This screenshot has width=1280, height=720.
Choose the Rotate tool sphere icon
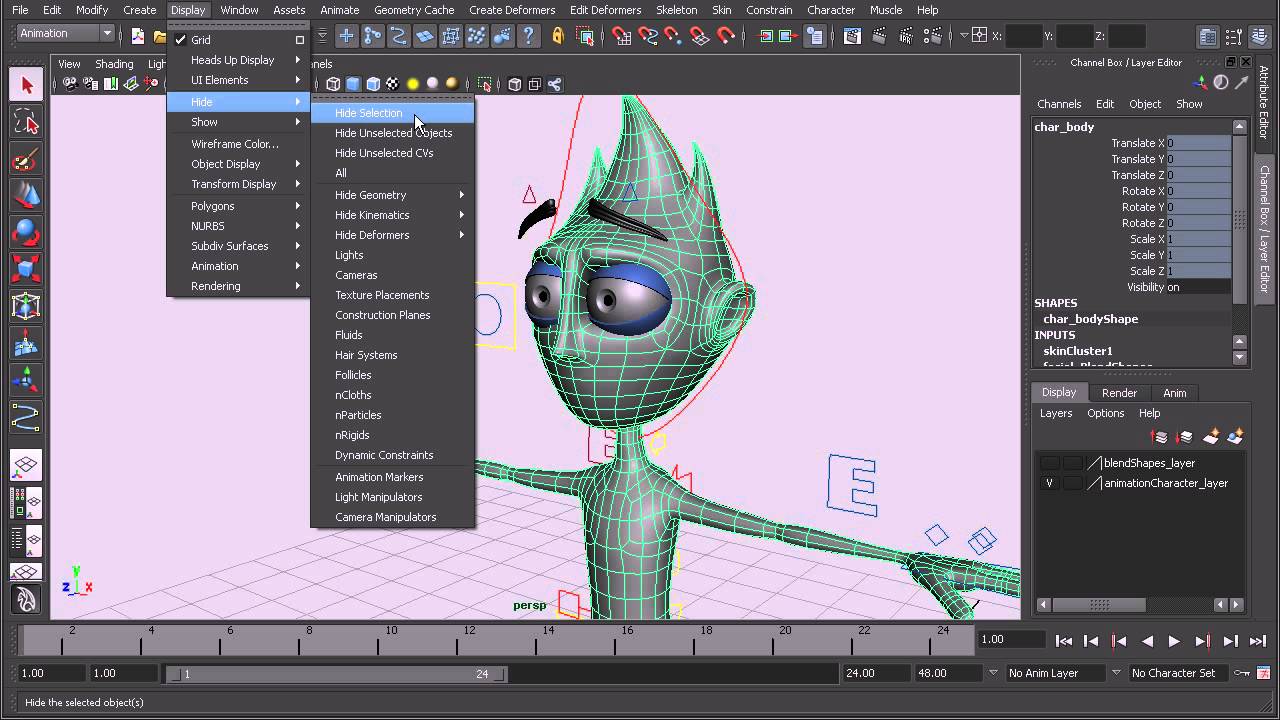tap(26, 232)
